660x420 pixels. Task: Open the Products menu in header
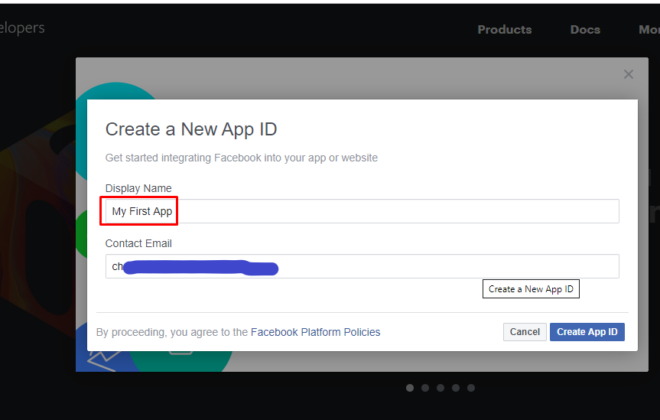pos(504,29)
